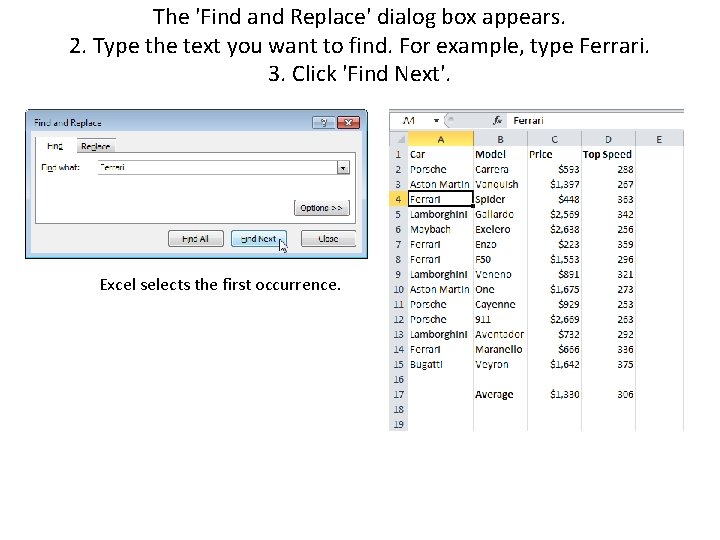Click 'Aston Martin' cell in row 3
Image resolution: width=720 pixels, height=540 pixels.
pyautogui.click(x=441, y=184)
